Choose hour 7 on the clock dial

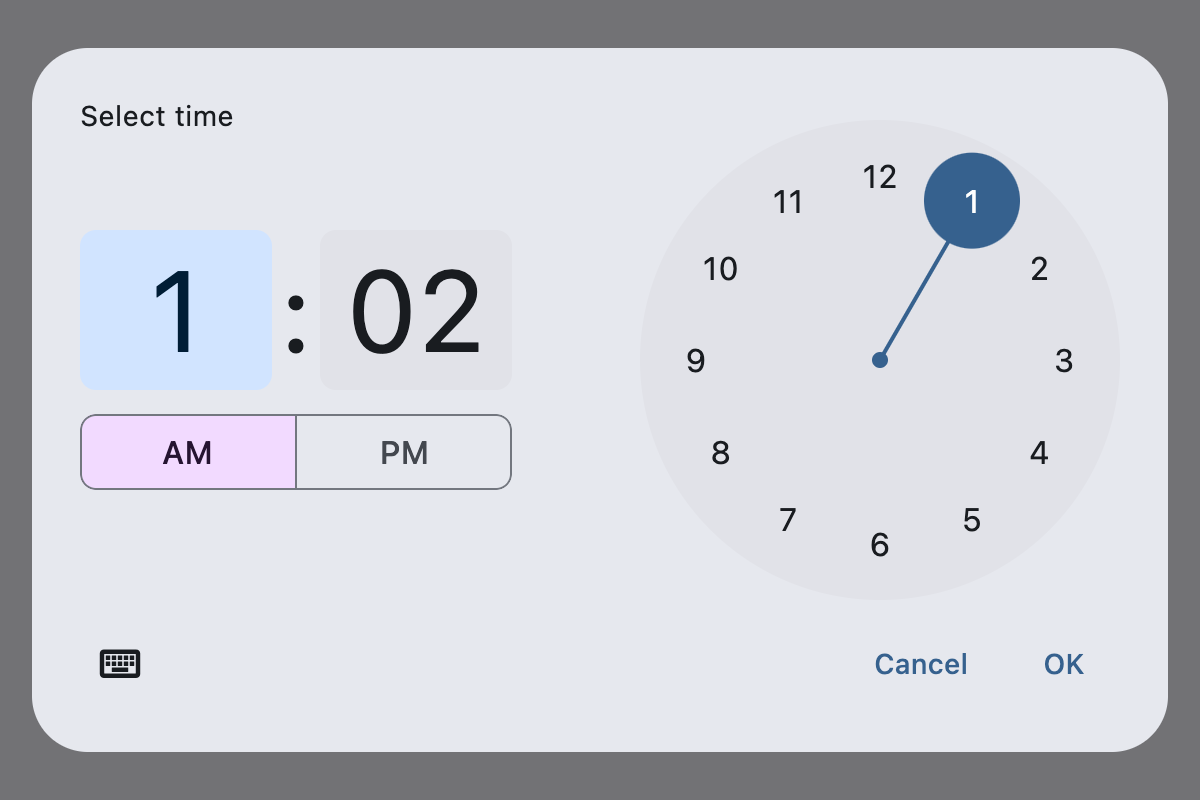pyautogui.click(x=787, y=519)
